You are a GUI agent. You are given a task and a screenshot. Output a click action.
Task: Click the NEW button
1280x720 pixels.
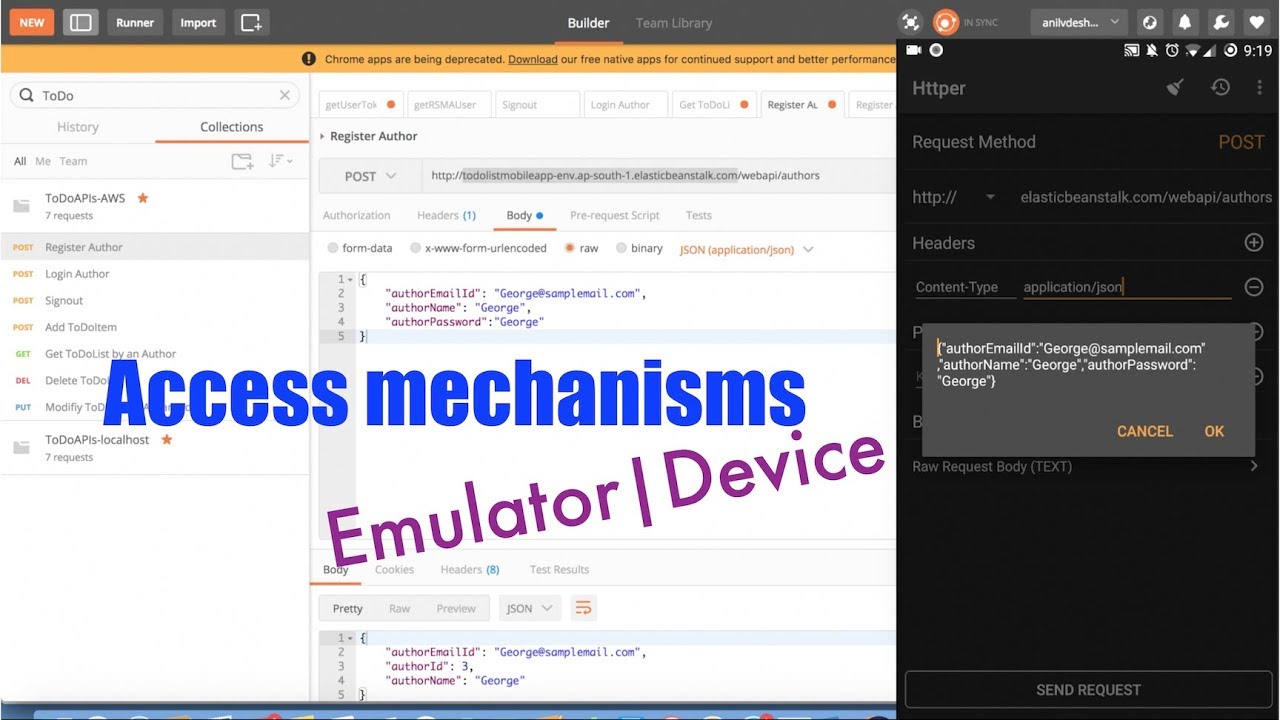pyautogui.click(x=32, y=22)
